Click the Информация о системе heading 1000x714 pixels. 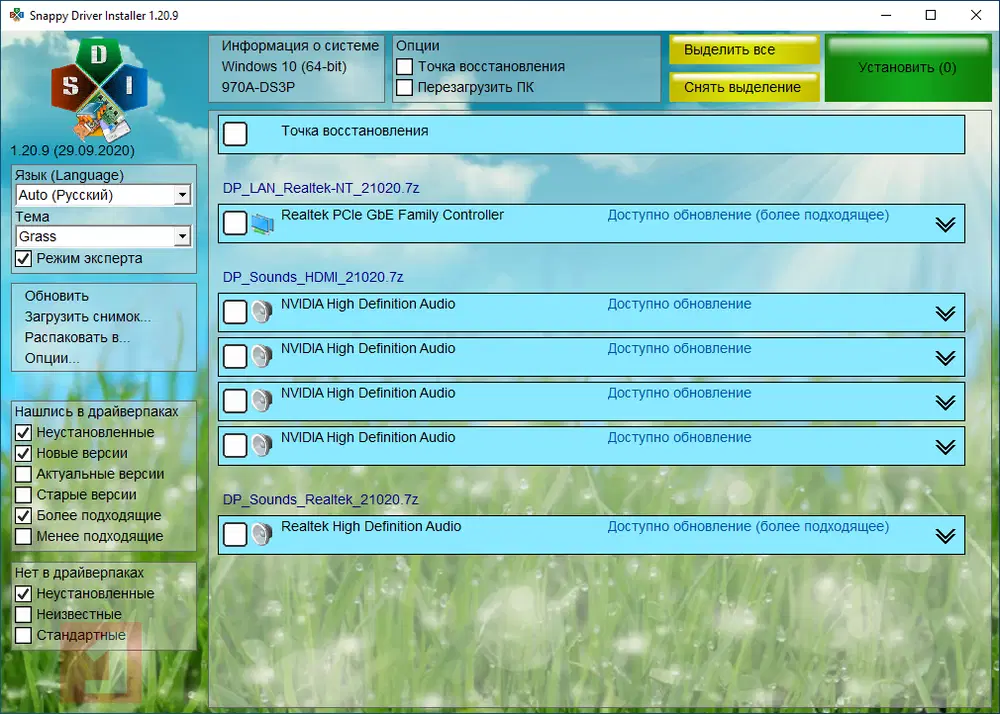click(x=300, y=46)
